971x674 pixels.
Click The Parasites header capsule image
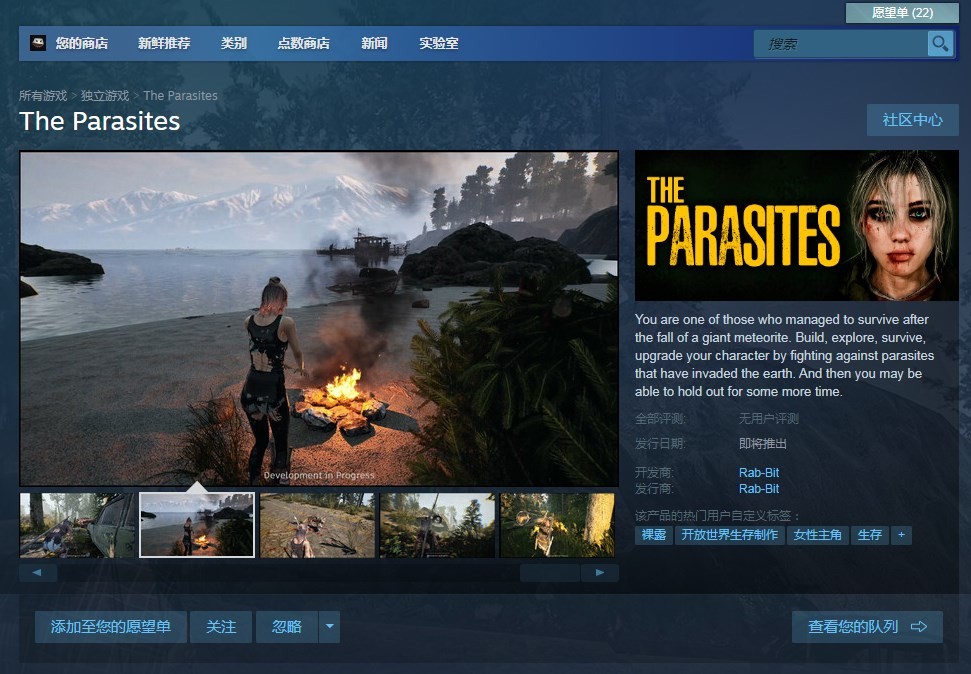[x=796, y=225]
